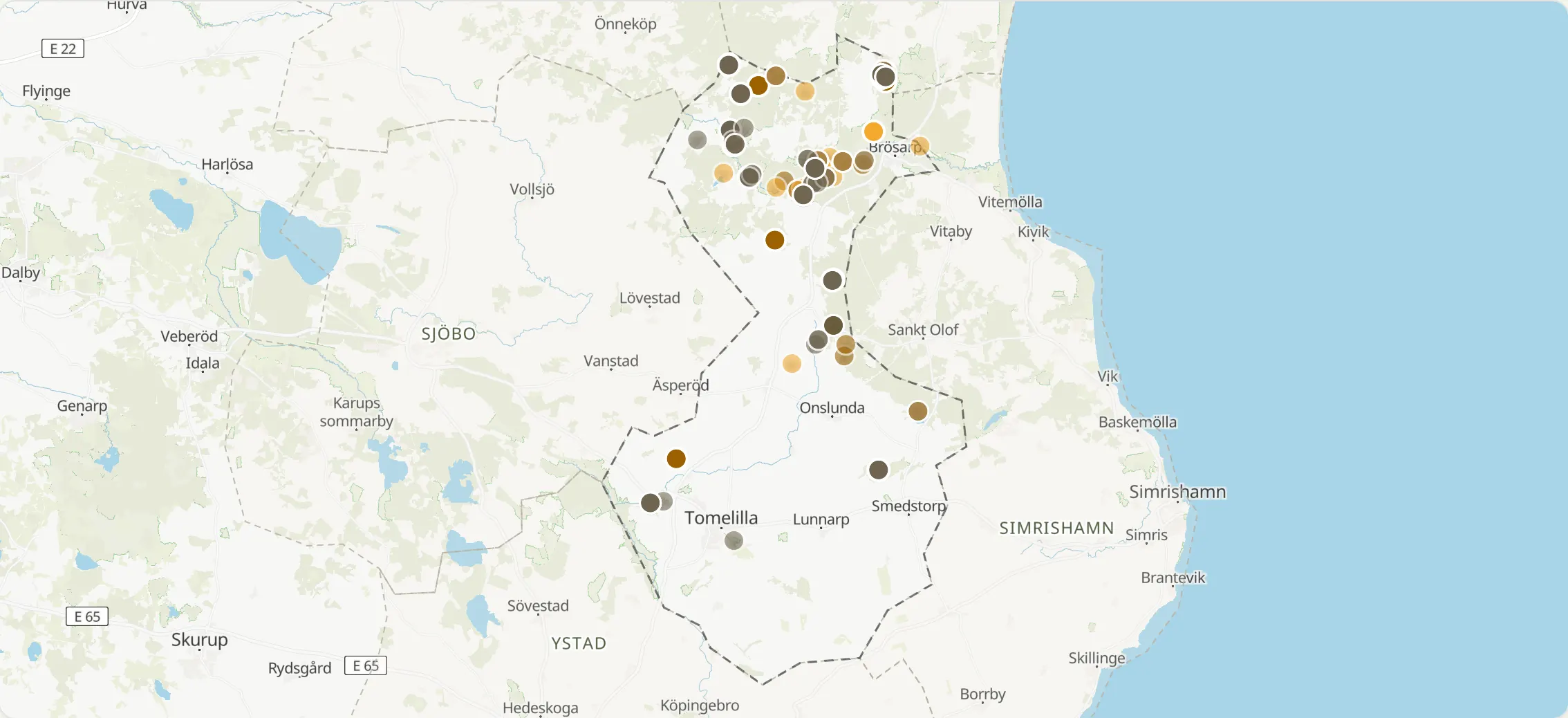Select the dark gray marker west of Tomelilla
Viewport: 1568px width, 718px height.
tap(650, 503)
